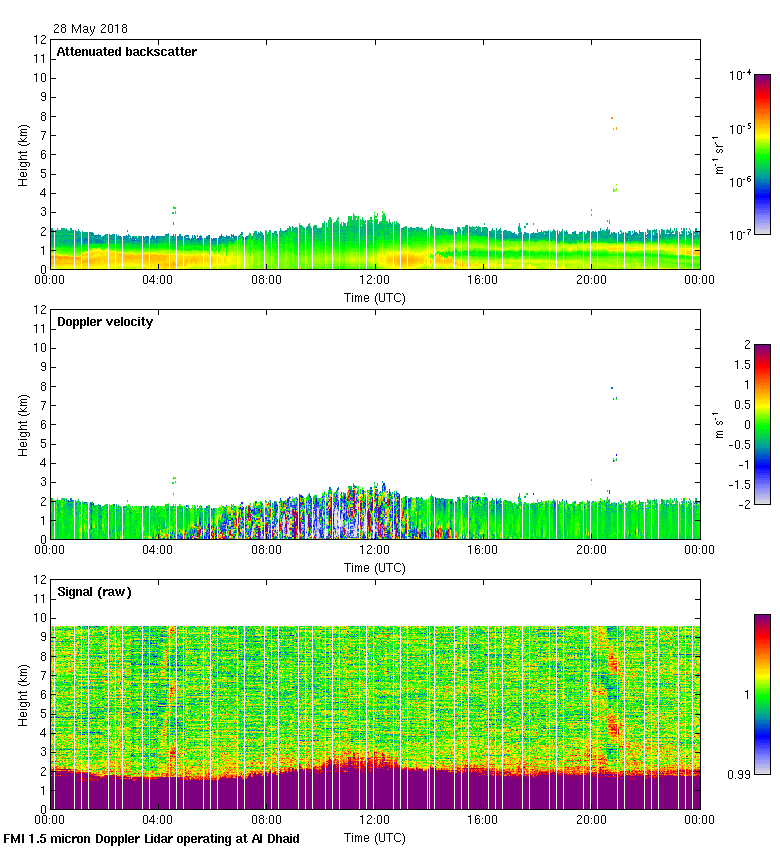Click the attenuated backscatter colorbar
The width and height of the screenshot is (780, 850).
click(x=762, y=154)
